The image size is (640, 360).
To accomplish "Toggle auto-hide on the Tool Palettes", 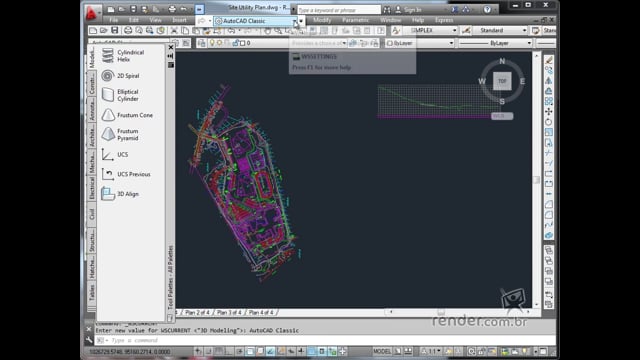I will pos(171,56).
